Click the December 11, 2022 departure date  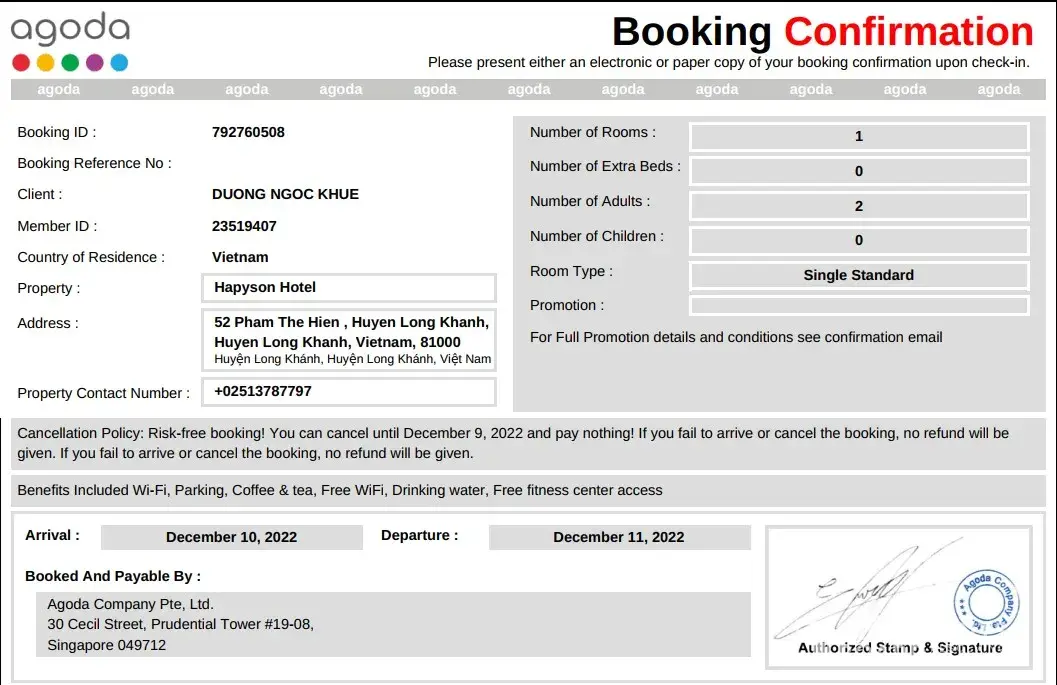619,537
